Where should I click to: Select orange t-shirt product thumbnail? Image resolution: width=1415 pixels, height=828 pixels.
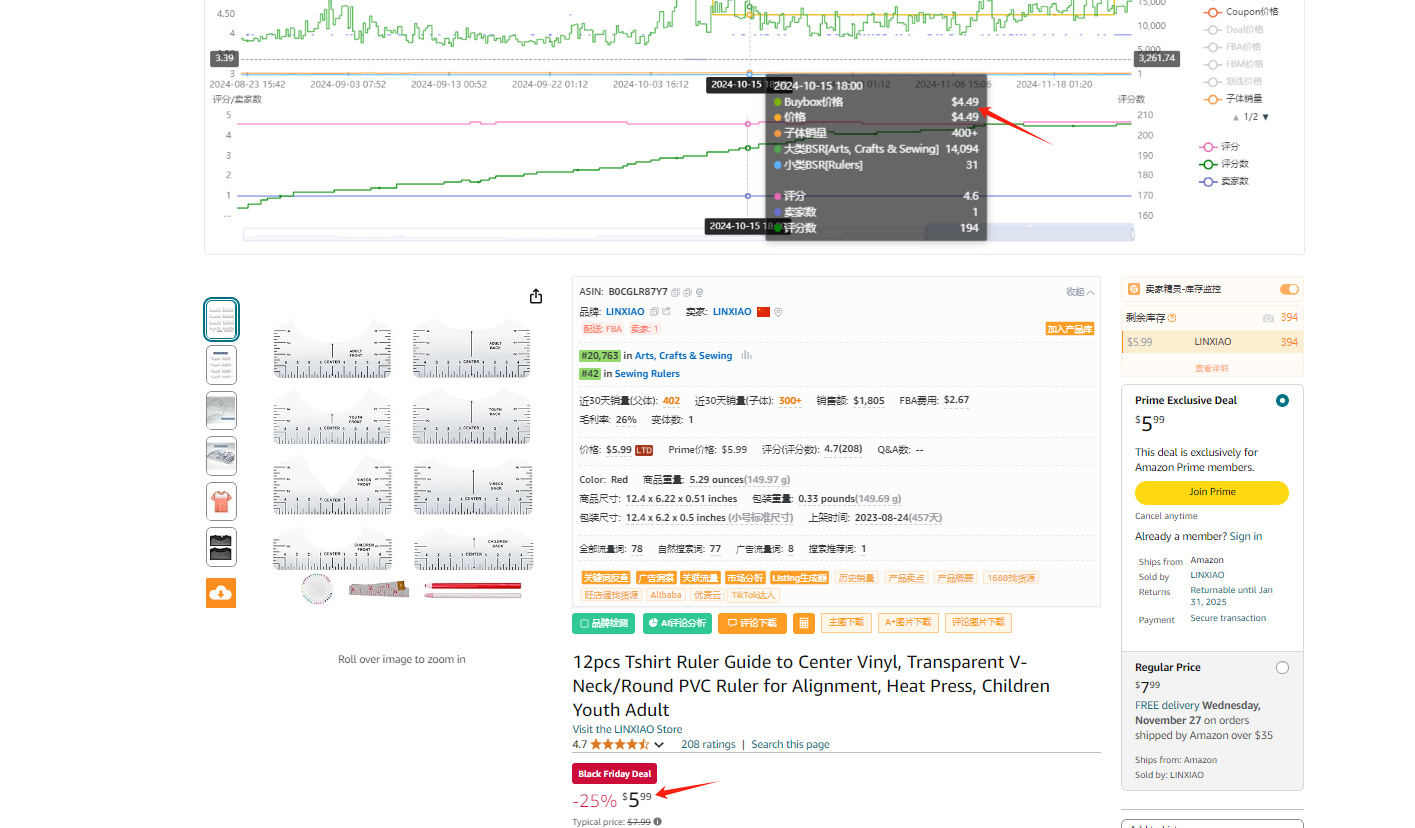(x=221, y=501)
